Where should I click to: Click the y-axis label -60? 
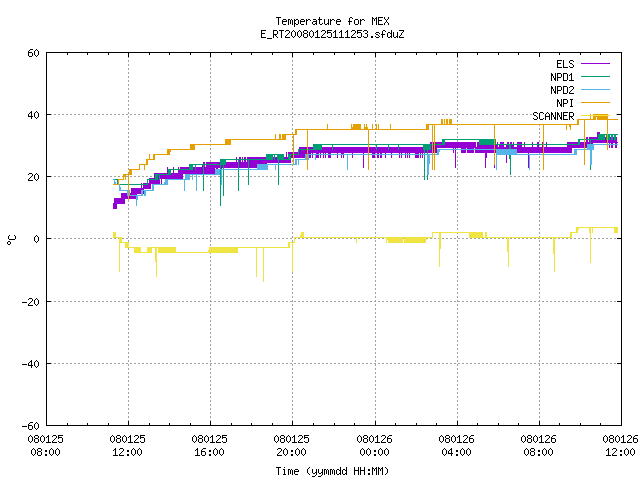[31, 426]
